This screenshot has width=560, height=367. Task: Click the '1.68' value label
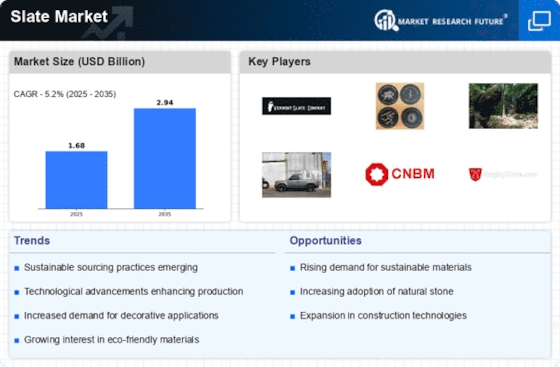click(76, 145)
